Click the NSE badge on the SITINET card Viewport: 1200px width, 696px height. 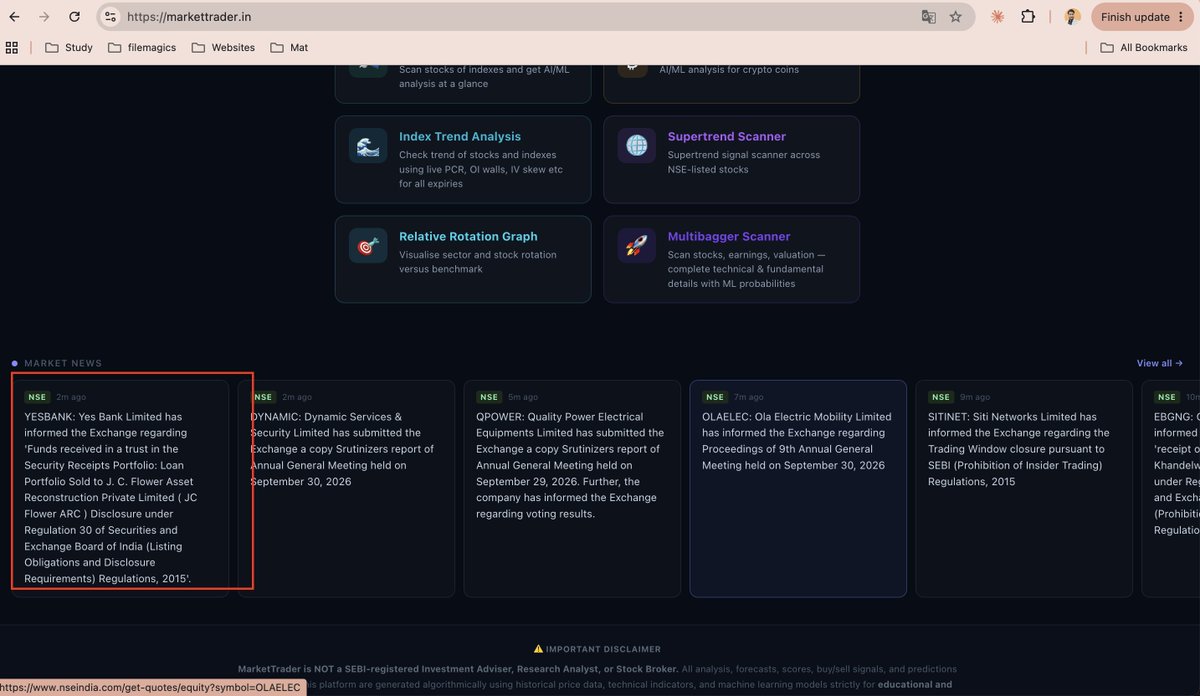940,397
